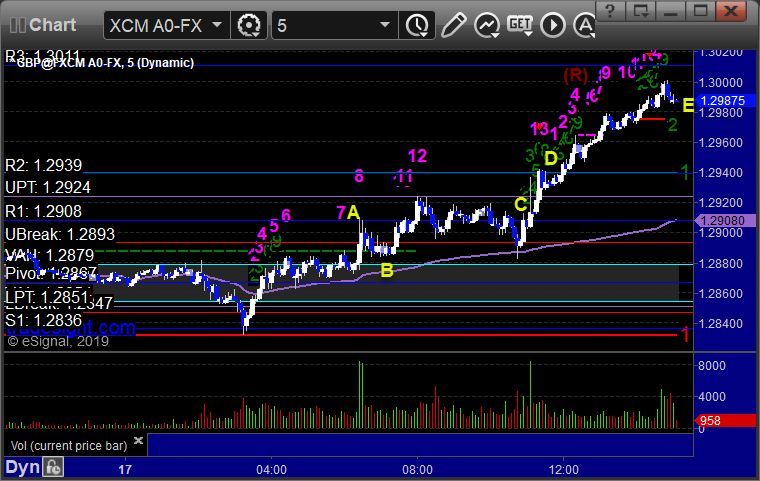Click the S1: 1.2836 level label
This screenshot has height=481, width=760.
pos(44,321)
